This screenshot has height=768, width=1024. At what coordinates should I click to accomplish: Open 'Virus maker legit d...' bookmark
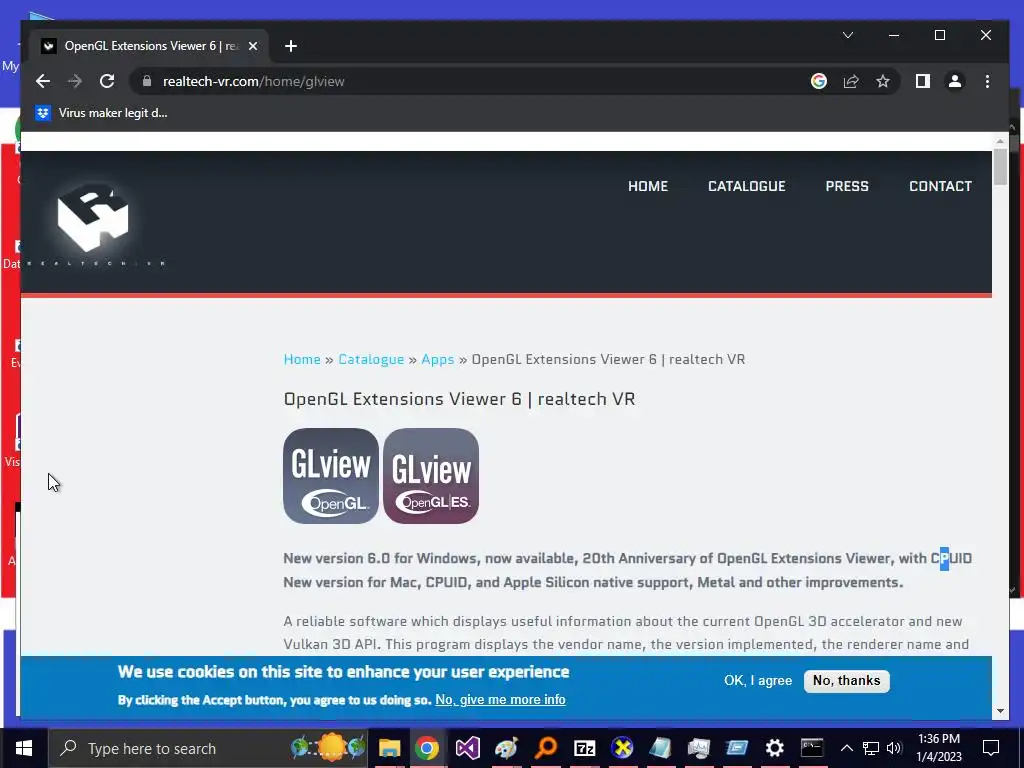click(x=102, y=113)
